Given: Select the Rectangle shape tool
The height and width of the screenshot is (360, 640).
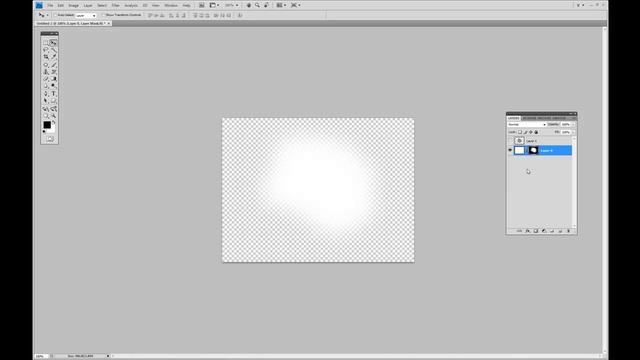Looking at the screenshot, I should [53, 101].
